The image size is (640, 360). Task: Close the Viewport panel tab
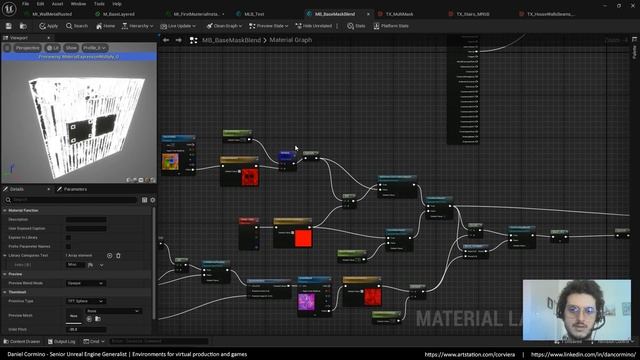[49, 38]
